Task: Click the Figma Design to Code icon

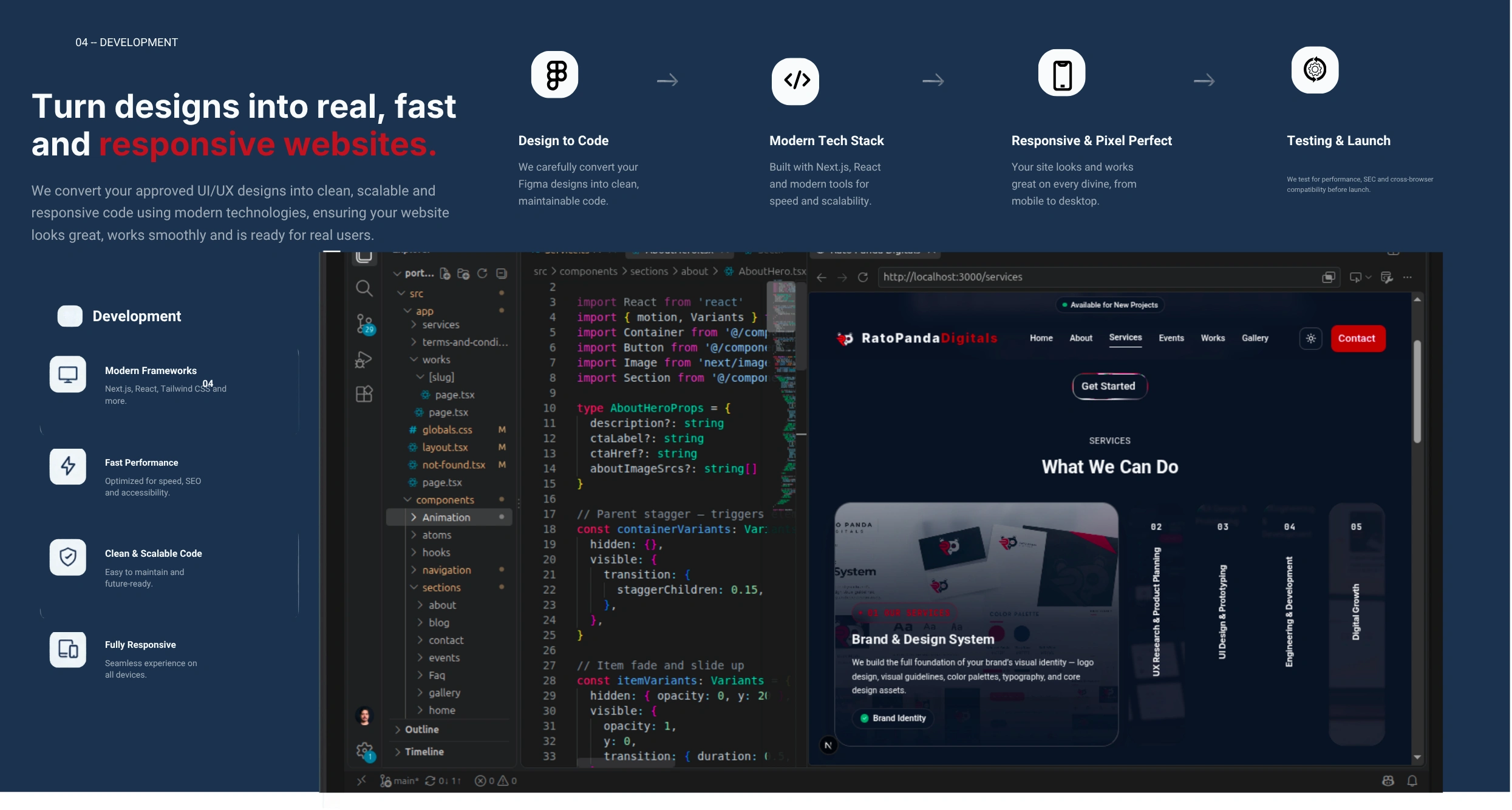Action: click(x=554, y=75)
